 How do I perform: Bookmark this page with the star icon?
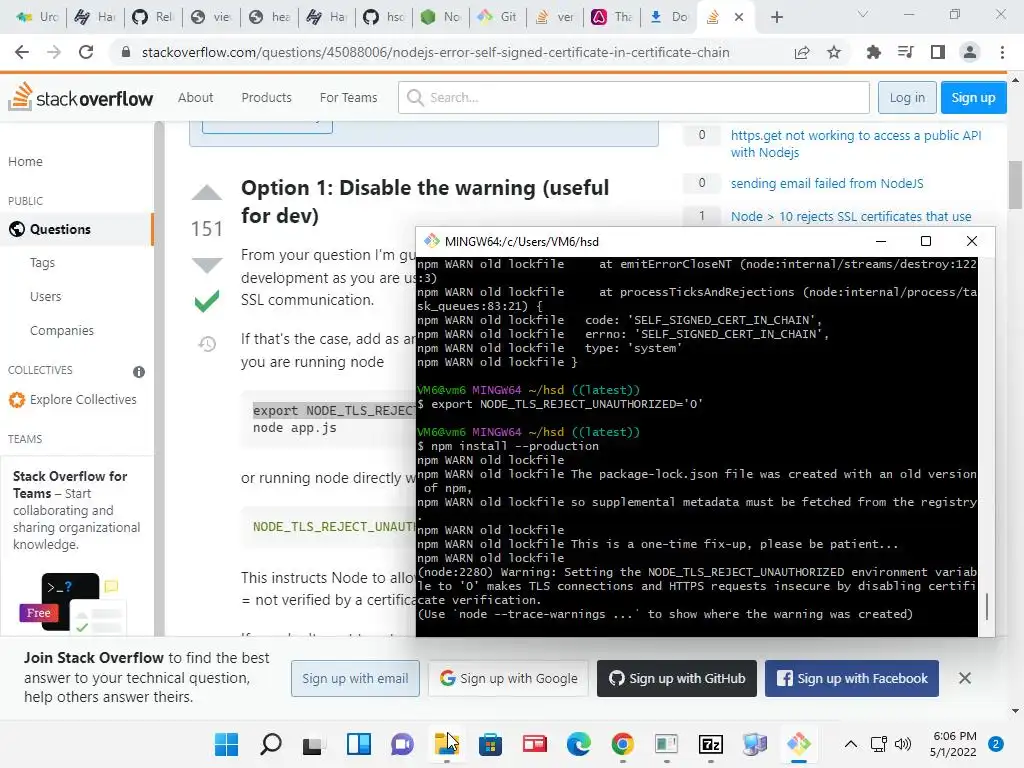coord(834,52)
